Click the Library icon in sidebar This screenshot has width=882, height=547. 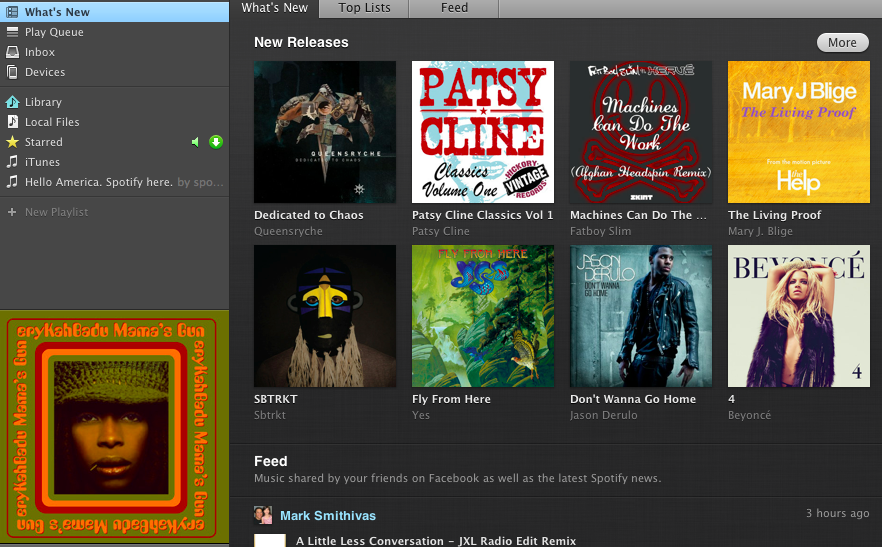pyautogui.click(x=12, y=102)
